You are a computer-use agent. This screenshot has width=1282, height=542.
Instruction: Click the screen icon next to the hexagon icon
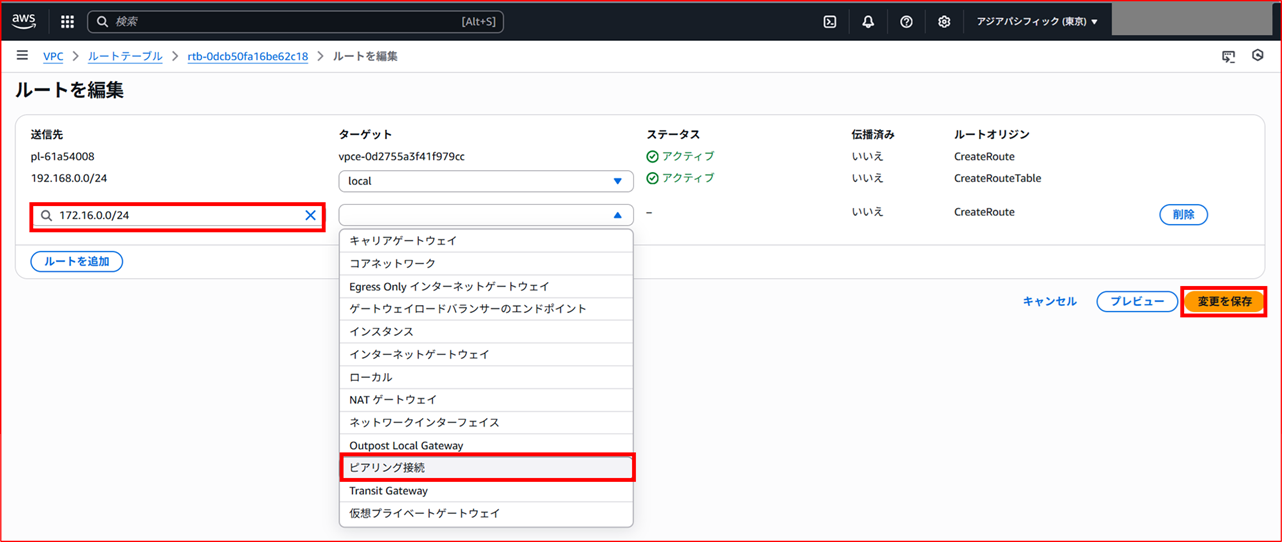(x=1228, y=57)
